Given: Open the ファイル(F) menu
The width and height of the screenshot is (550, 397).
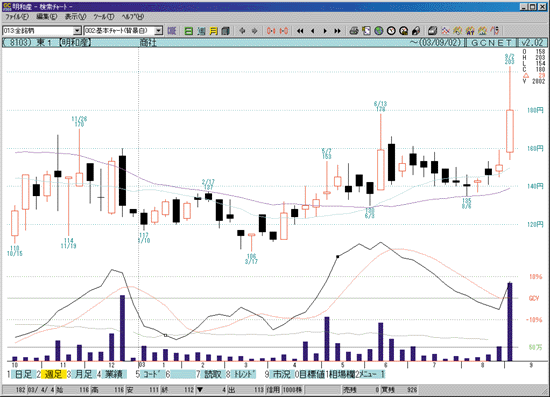Looking at the screenshot, I should point(16,16).
